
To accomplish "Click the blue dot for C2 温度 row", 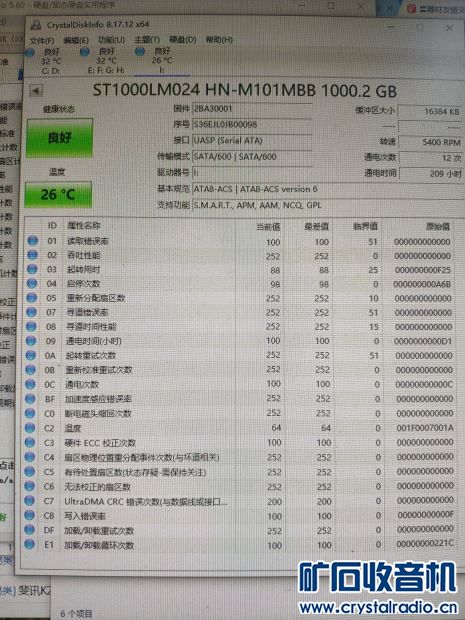I will [30, 427].
